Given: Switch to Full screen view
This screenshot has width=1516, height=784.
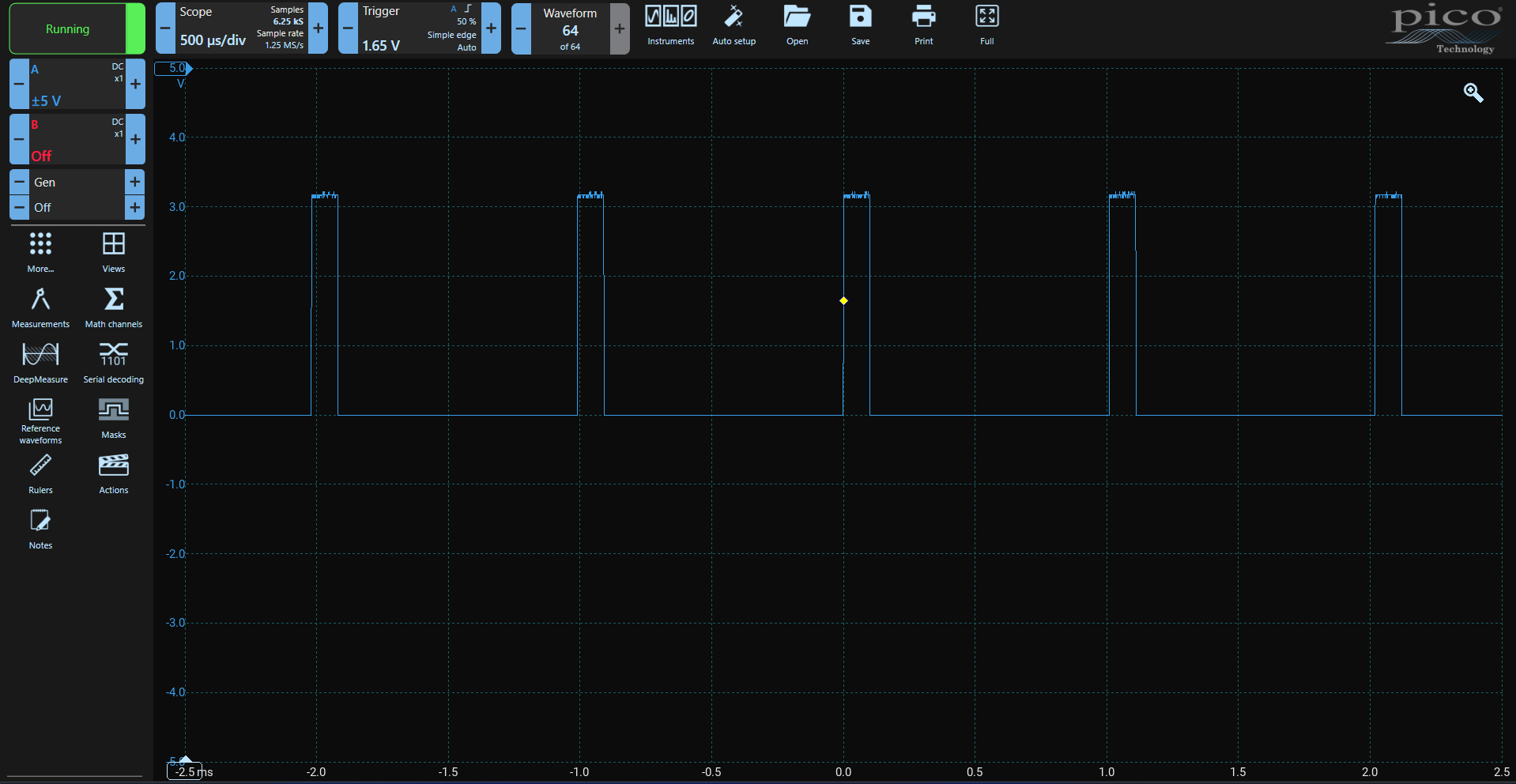Looking at the screenshot, I should click(986, 25).
